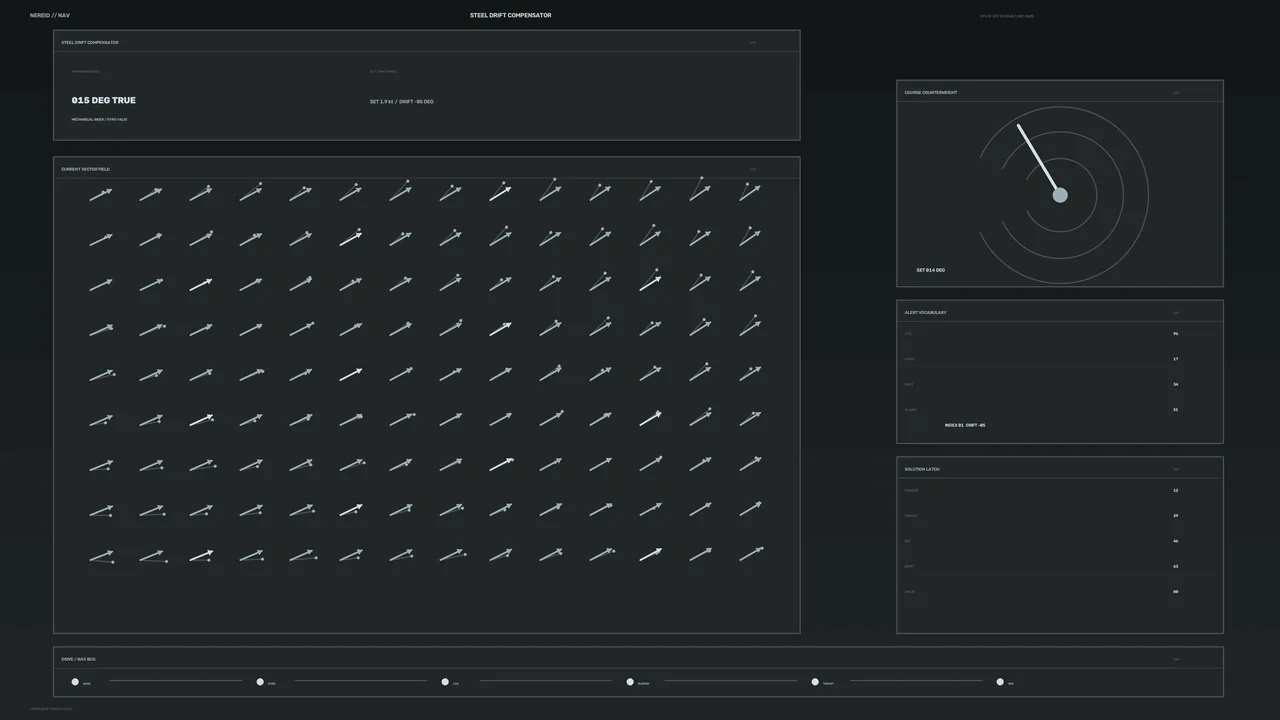
Task: Click the Solution Latch panel title
Action: [922, 469]
